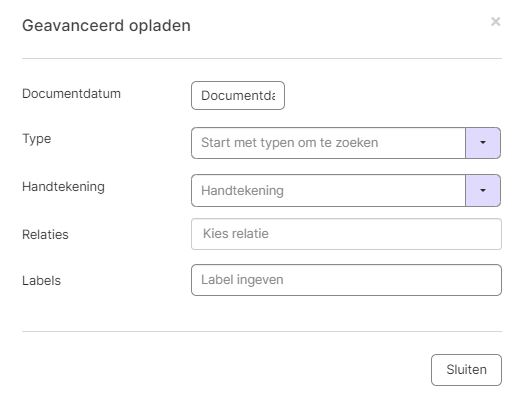This screenshot has width=525, height=400.
Task: Select the Handtekening combo box field
Action: pos(328,190)
